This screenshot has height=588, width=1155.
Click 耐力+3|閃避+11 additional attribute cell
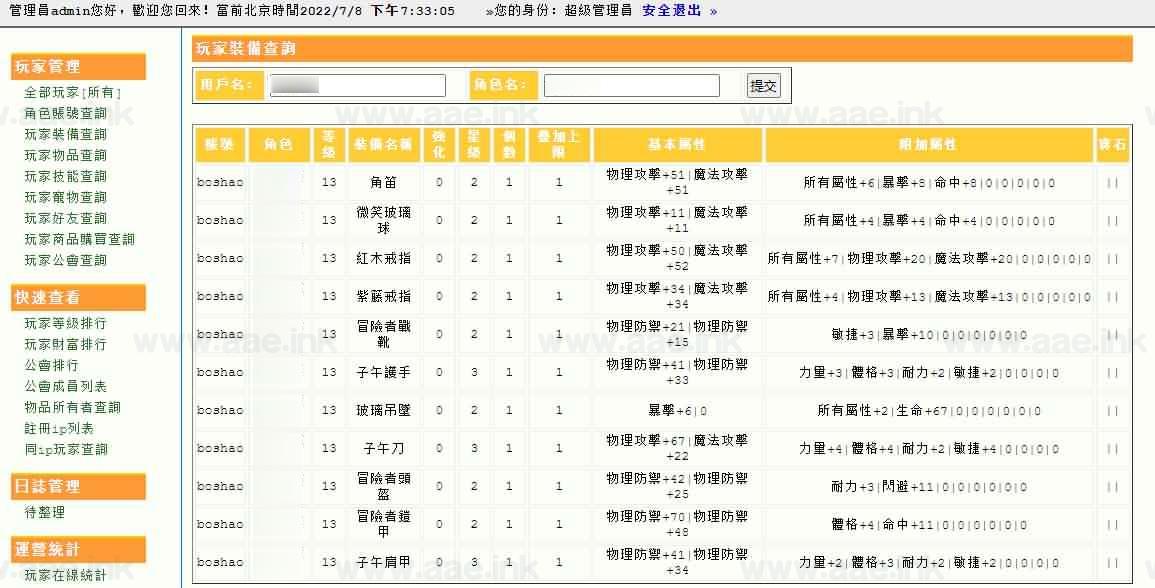928,487
